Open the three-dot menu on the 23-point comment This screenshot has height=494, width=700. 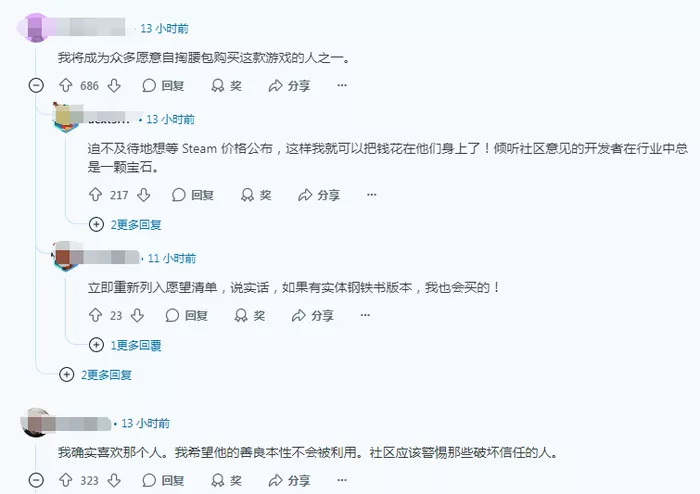click(x=365, y=315)
